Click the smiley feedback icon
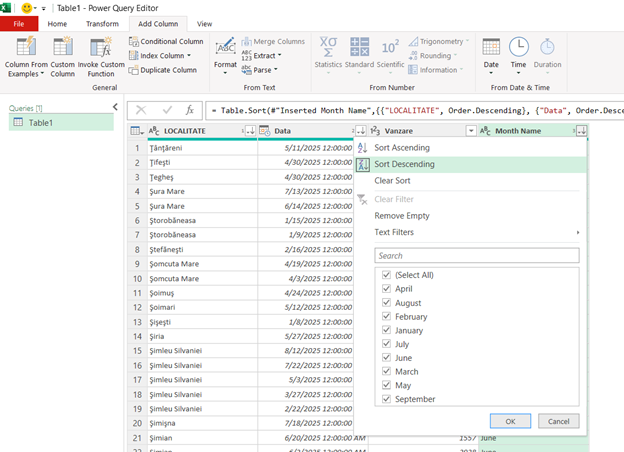Viewport: 624px width, 452px height. [x=27, y=8]
